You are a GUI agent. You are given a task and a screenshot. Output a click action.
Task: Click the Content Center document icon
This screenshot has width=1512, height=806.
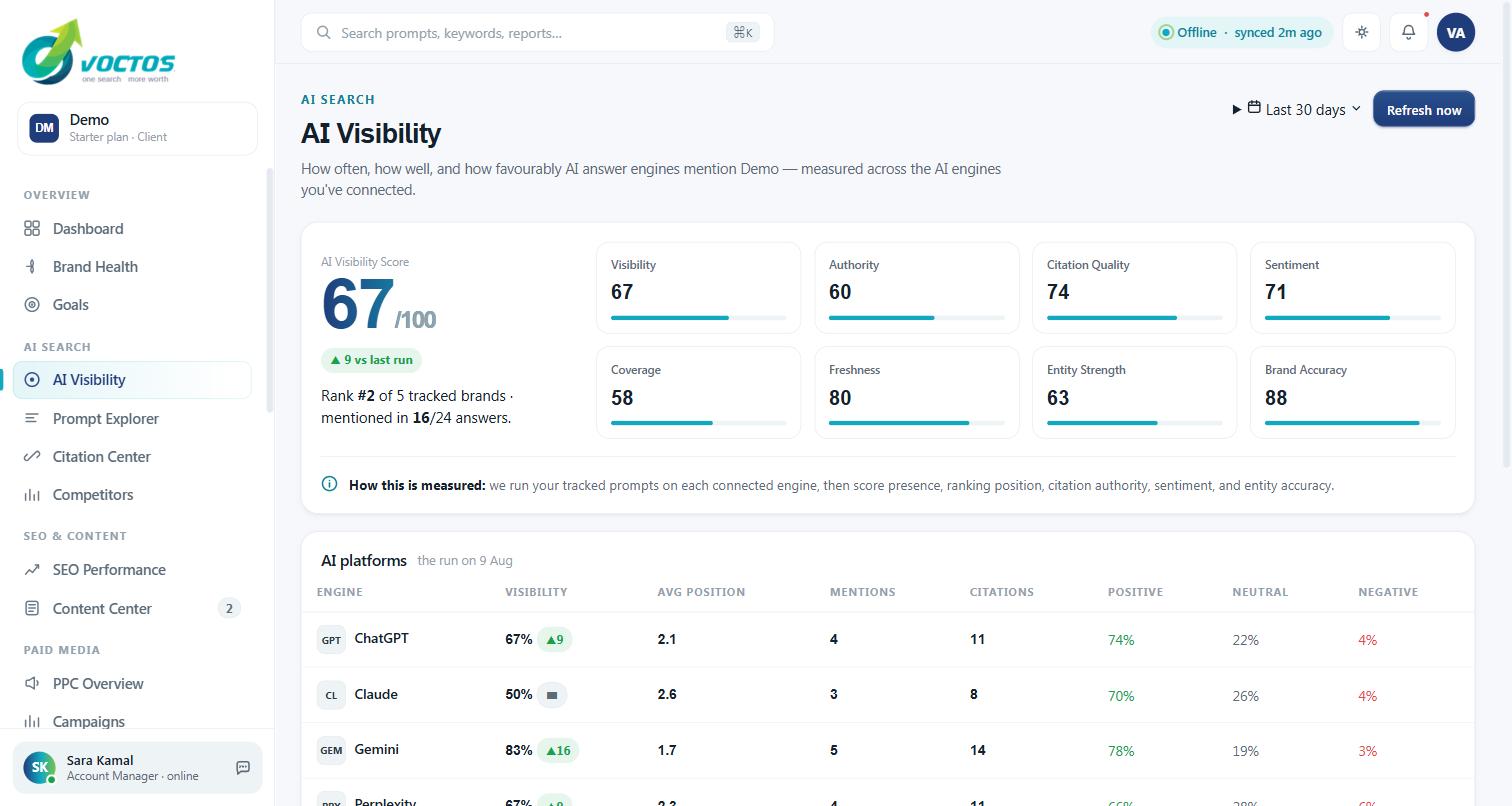click(32, 609)
